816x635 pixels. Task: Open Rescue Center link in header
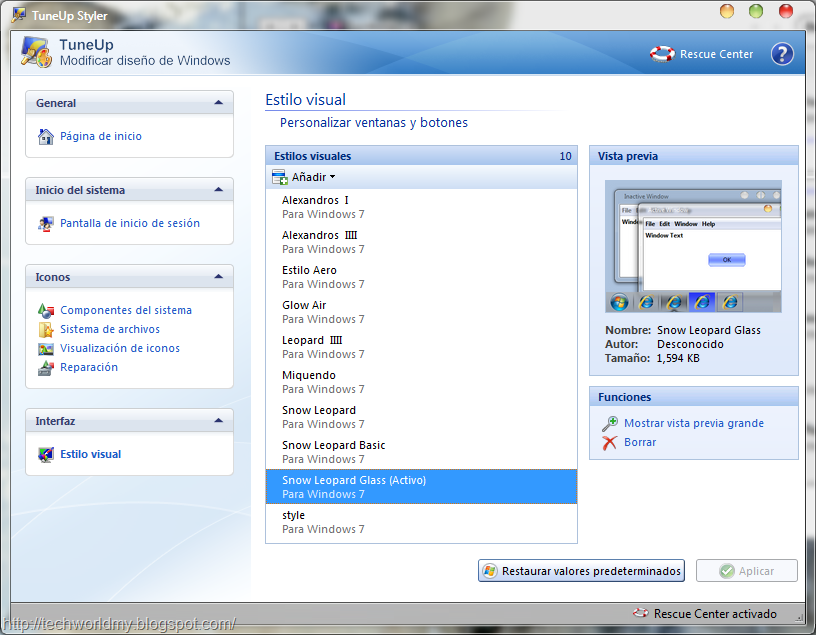point(716,54)
